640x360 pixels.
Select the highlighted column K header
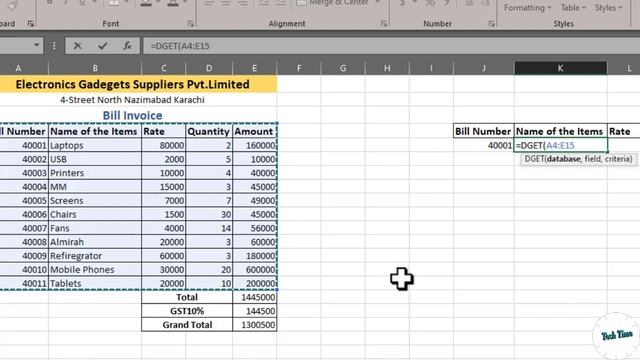[x=560, y=68]
